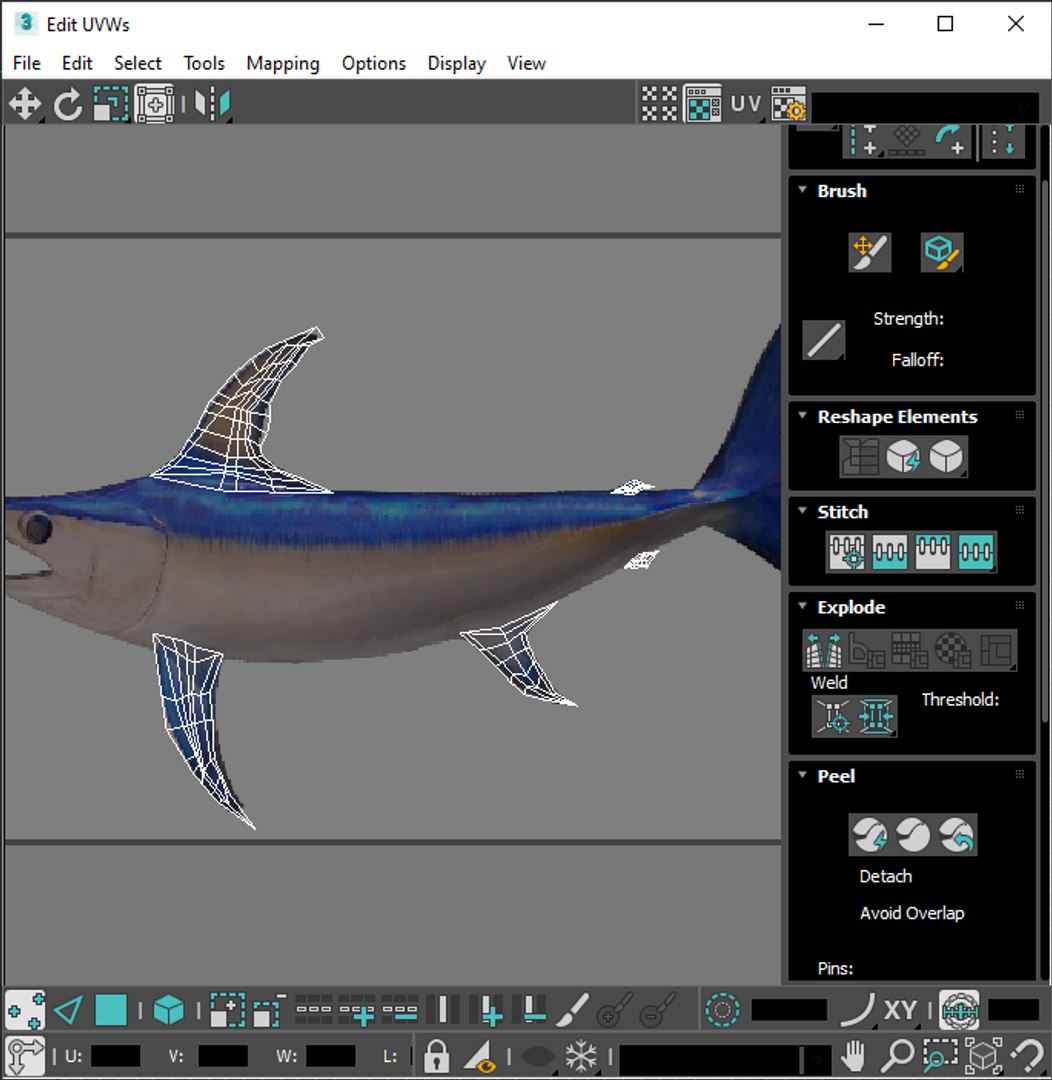Click the rollout panel vertical scrollbar
This screenshot has width=1052, height=1080.
pyautogui.click(x=1045, y=451)
